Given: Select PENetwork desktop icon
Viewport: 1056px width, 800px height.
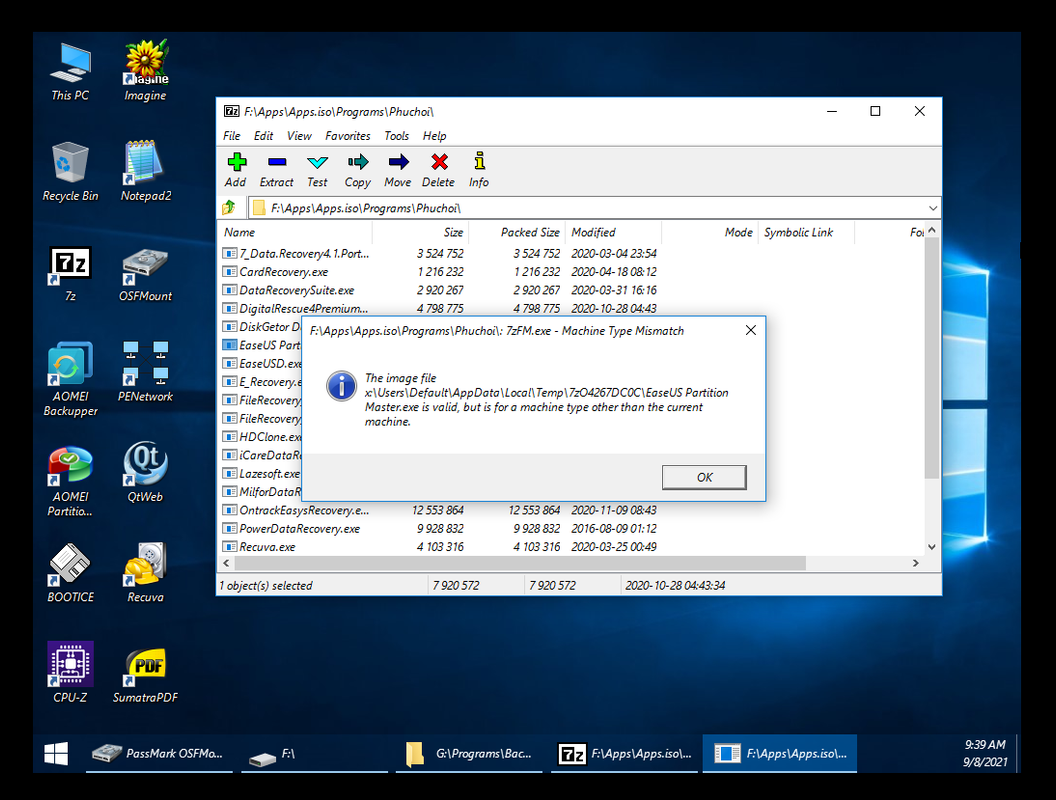Looking at the screenshot, I should (145, 372).
